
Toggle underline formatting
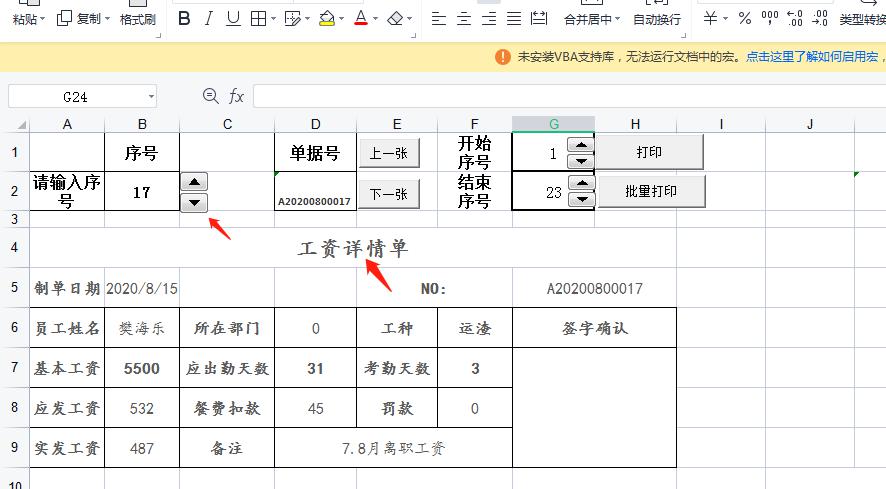233,19
